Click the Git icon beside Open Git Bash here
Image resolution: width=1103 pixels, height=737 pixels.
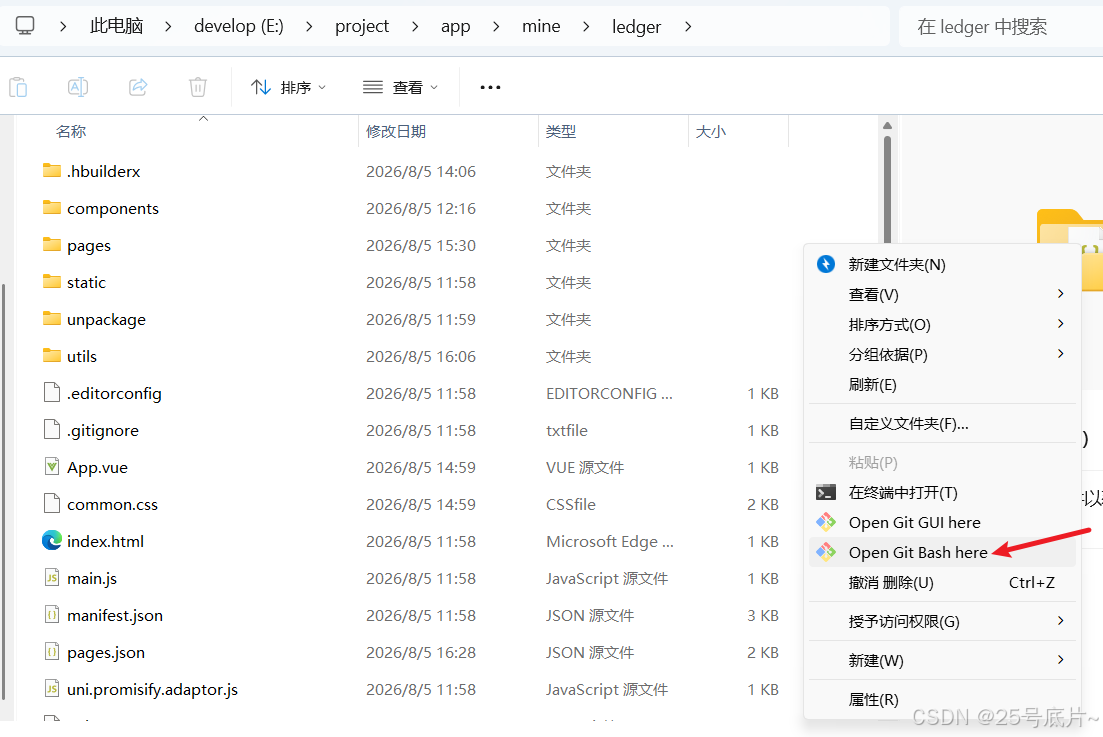826,553
